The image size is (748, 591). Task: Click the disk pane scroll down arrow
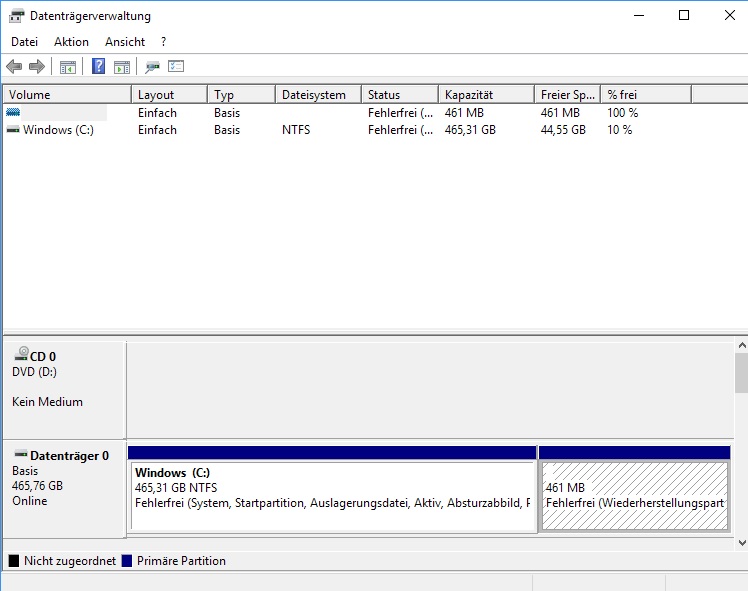tap(742, 543)
